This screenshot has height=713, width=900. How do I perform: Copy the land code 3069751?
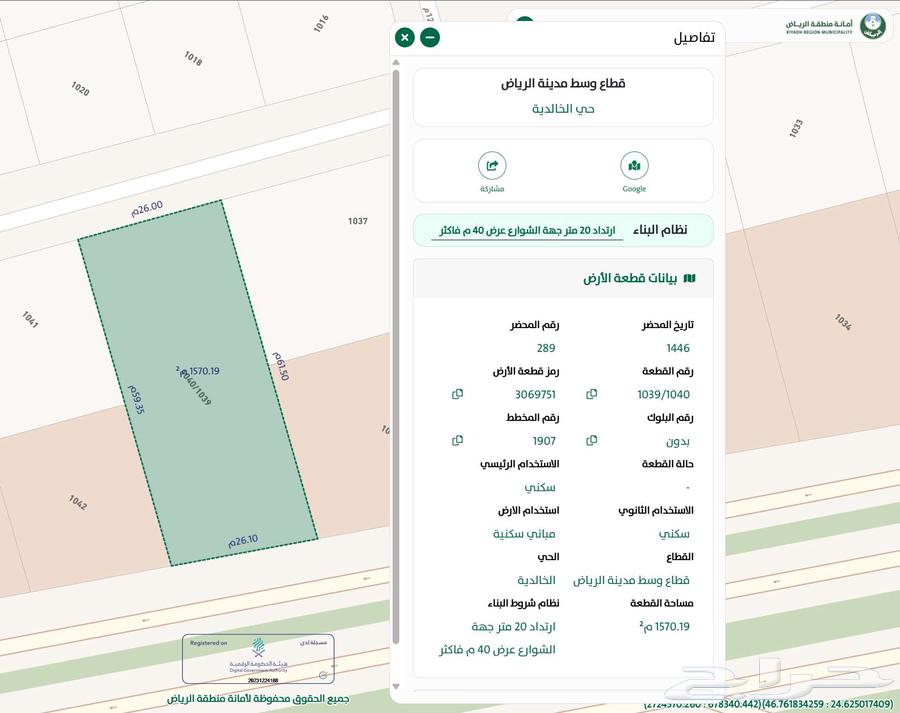pyautogui.click(x=457, y=394)
